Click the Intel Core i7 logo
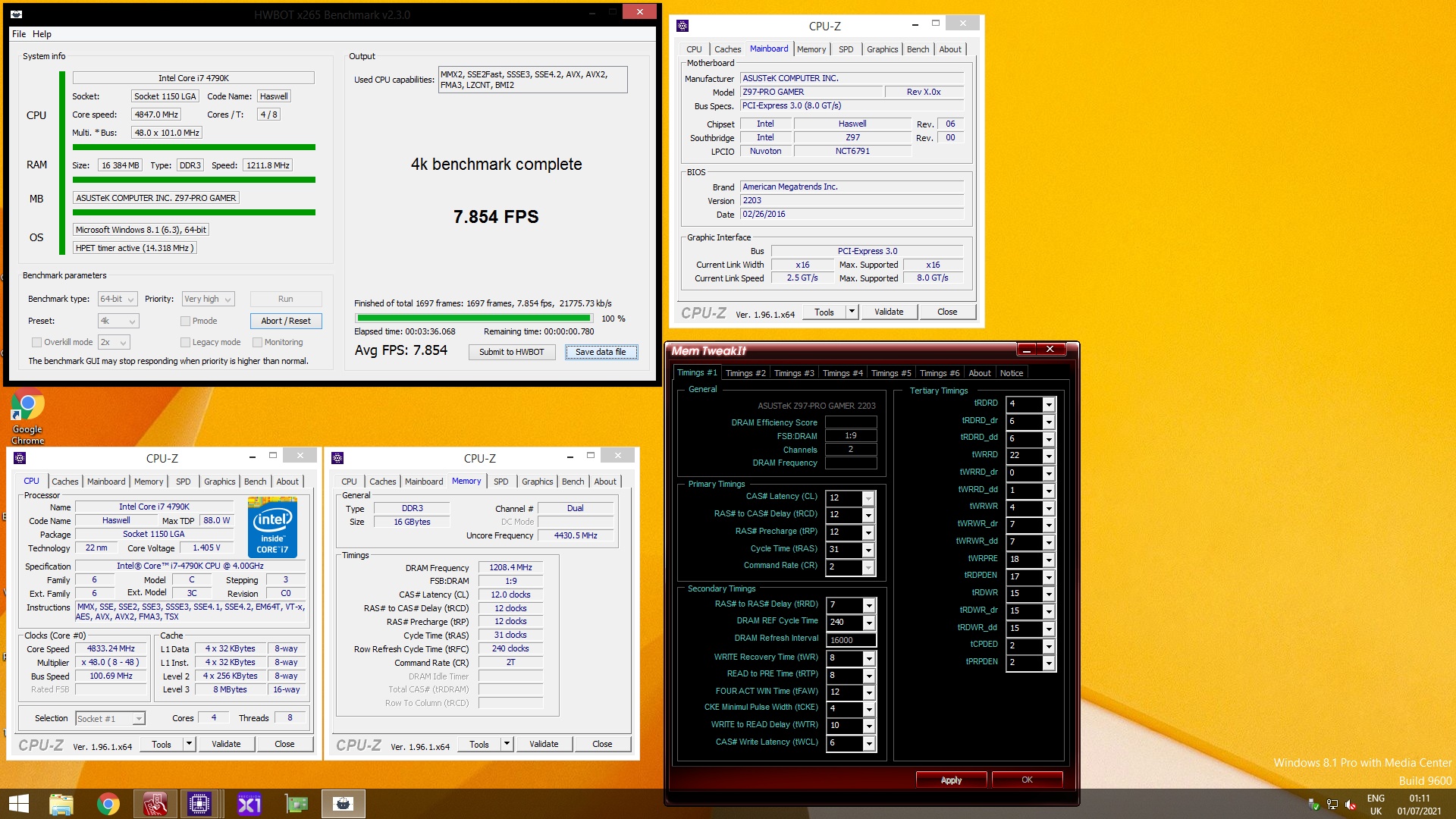Viewport: 1456px width, 819px height. (x=272, y=527)
